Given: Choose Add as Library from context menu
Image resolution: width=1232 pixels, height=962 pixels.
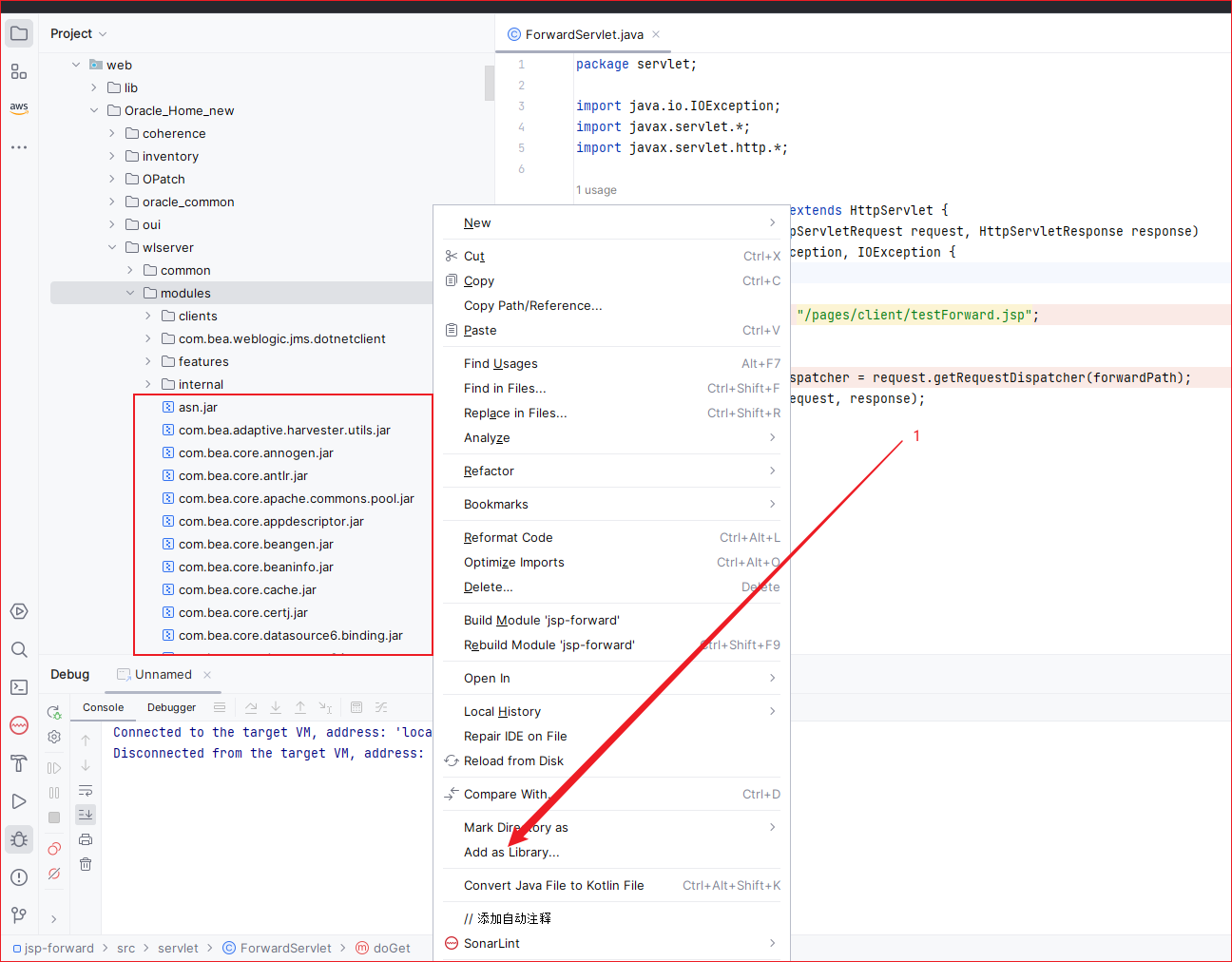Looking at the screenshot, I should (x=611, y=852).
